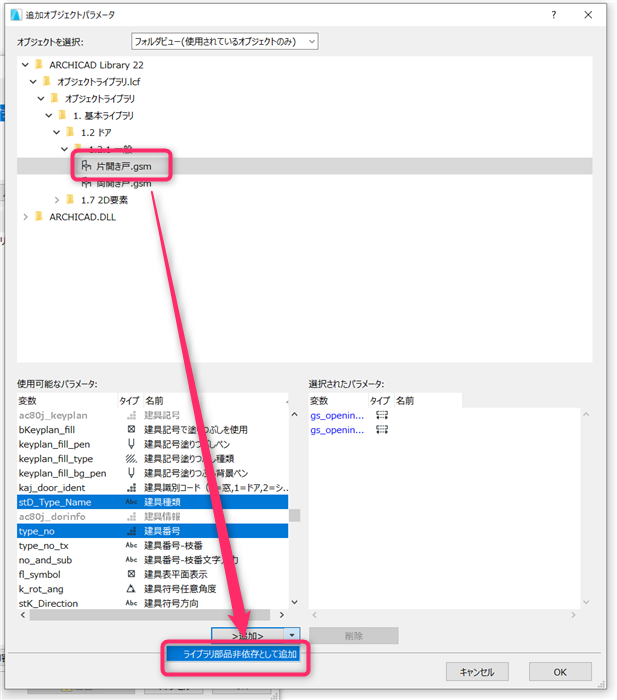Click the >追加> add button
This screenshot has height=700, width=617.
(247, 635)
